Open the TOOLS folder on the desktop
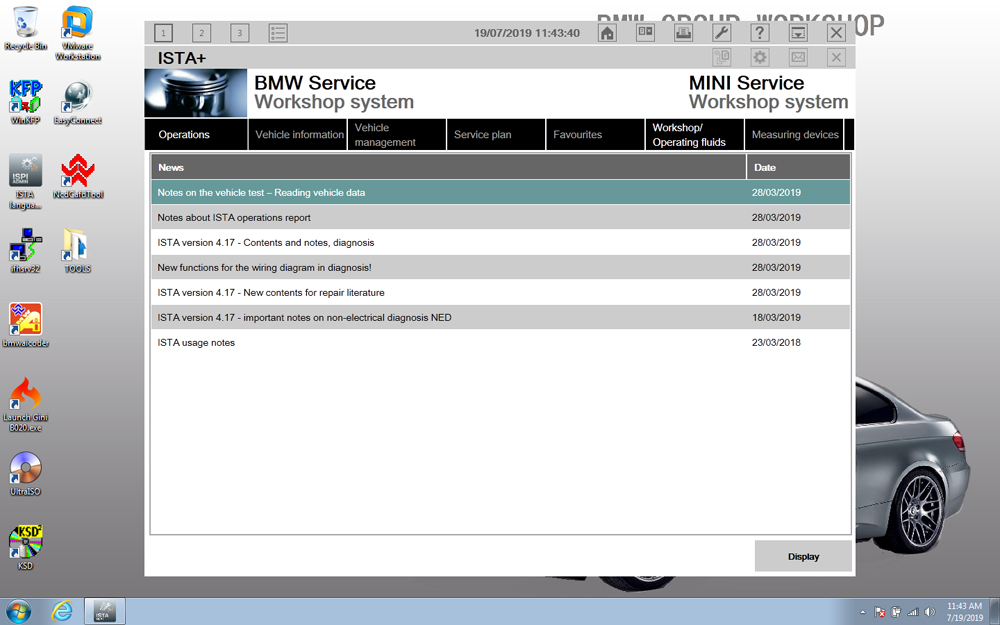 click(78, 251)
